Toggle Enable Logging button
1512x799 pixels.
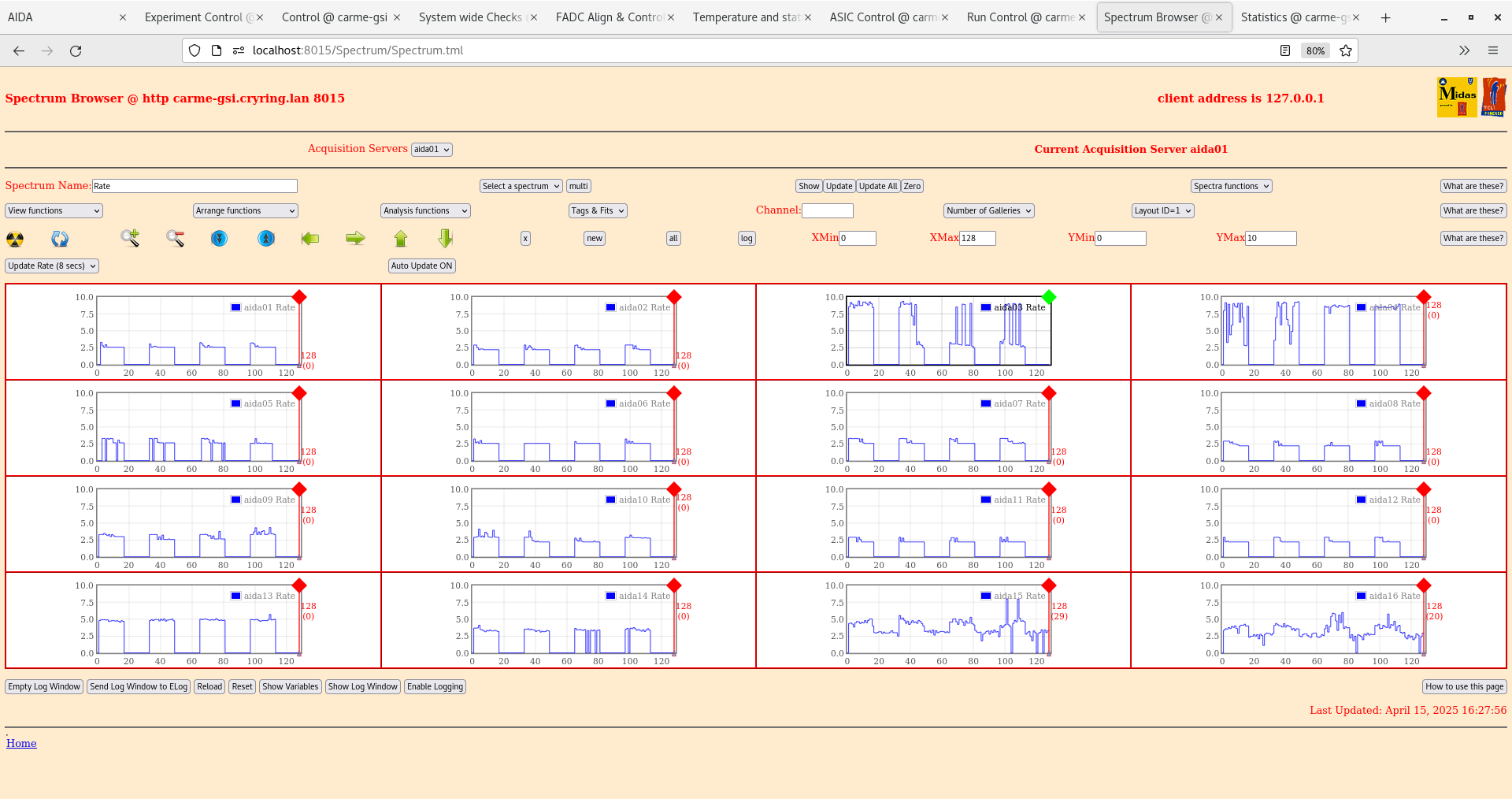click(435, 686)
